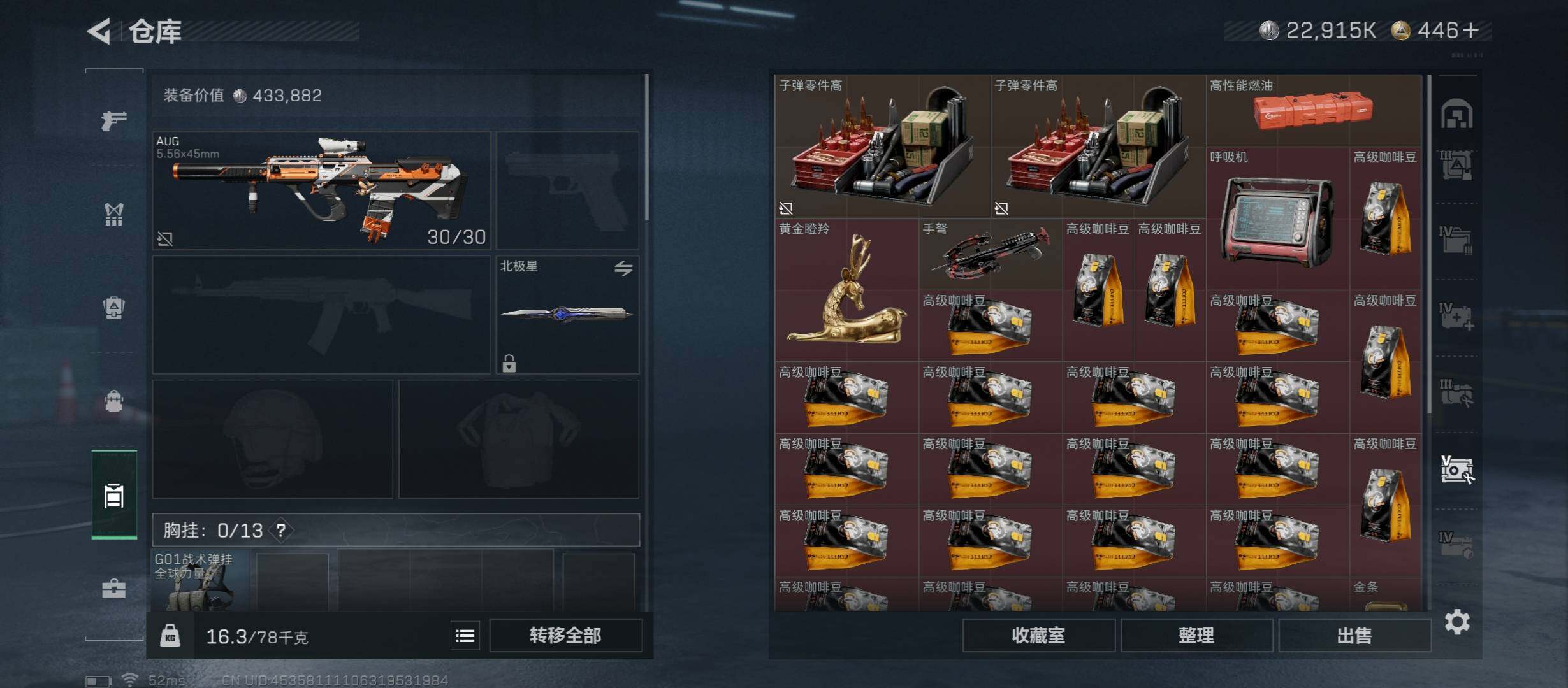Go back using the warehouse back arrow

(x=99, y=31)
